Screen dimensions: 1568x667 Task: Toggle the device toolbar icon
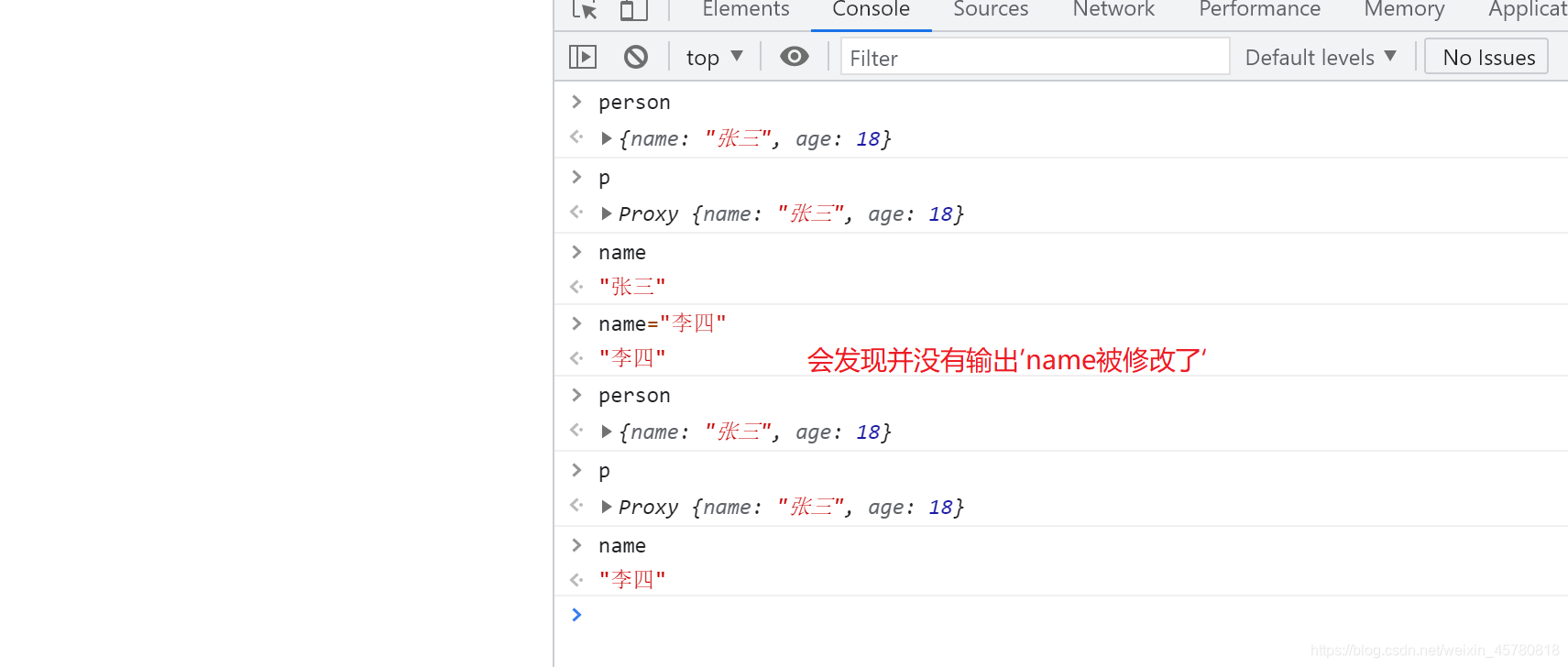633,9
